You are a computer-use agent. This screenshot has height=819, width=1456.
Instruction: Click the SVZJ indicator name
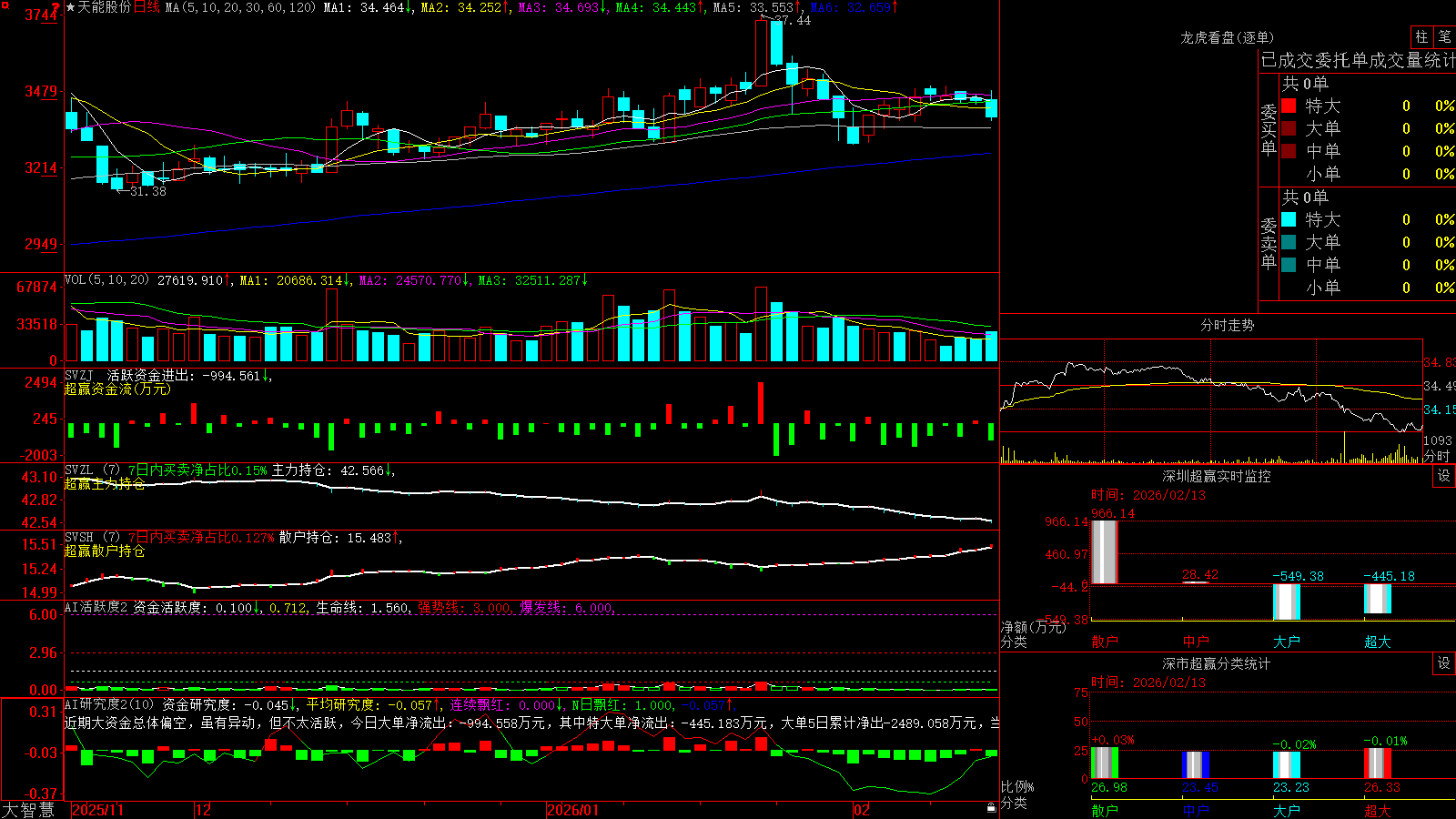(x=79, y=375)
